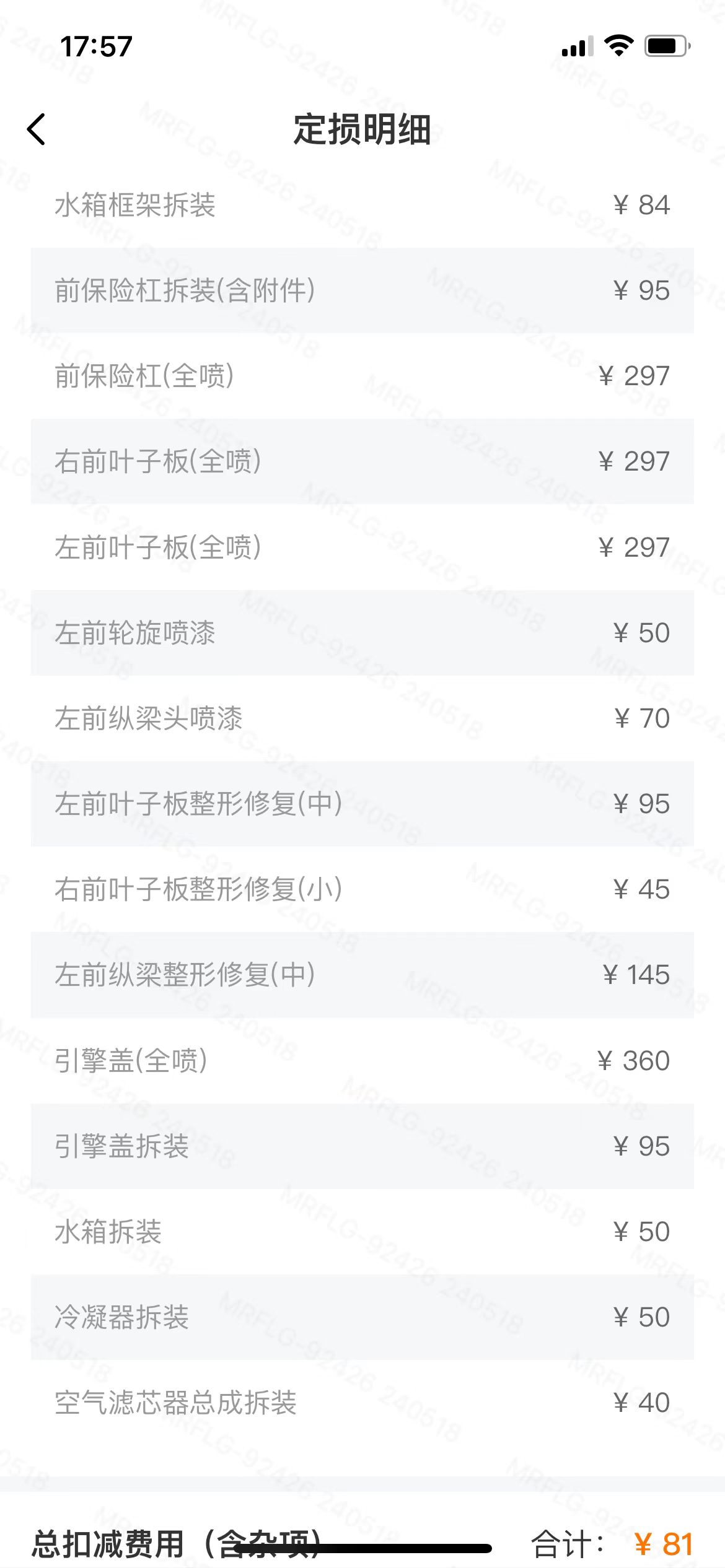Select the 引擎盖(全喷) row
The image size is (725, 1568).
[362, 1060]
